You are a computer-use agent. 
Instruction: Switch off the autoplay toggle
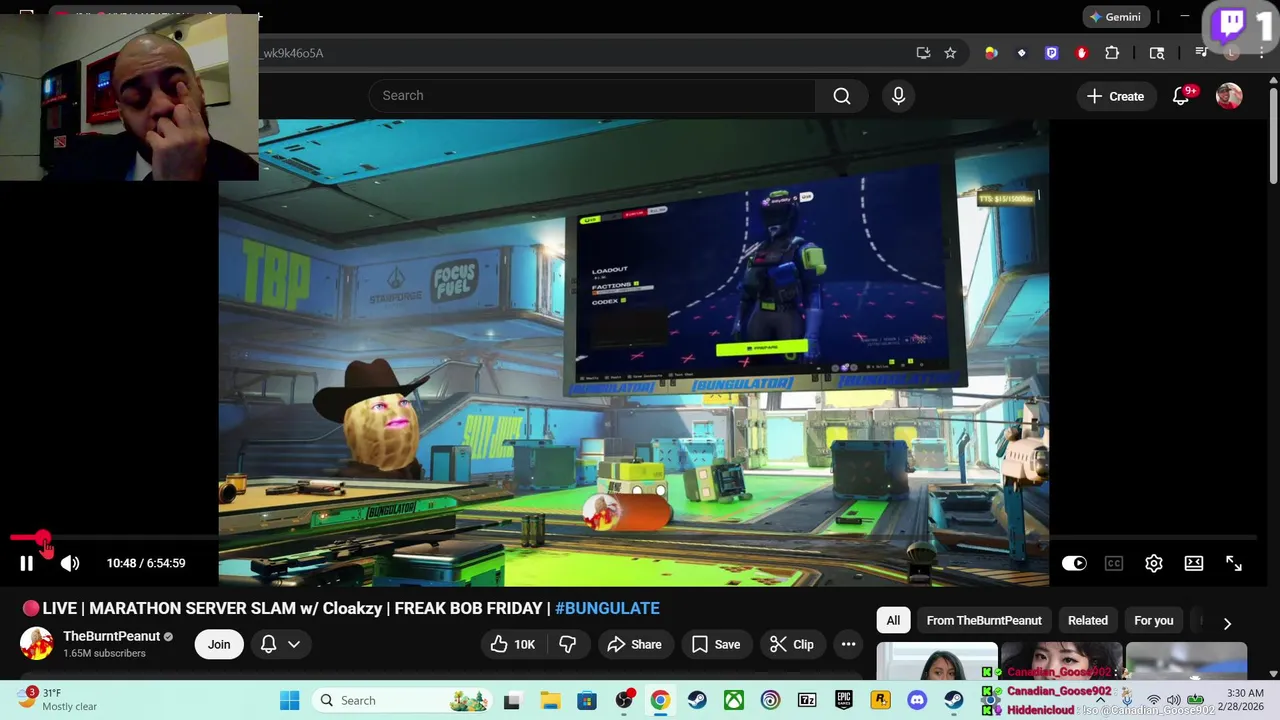(x=1074, y=563)
